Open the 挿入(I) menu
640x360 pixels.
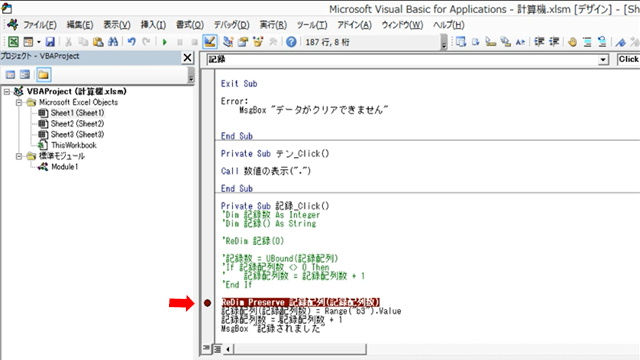pos(153,25)
